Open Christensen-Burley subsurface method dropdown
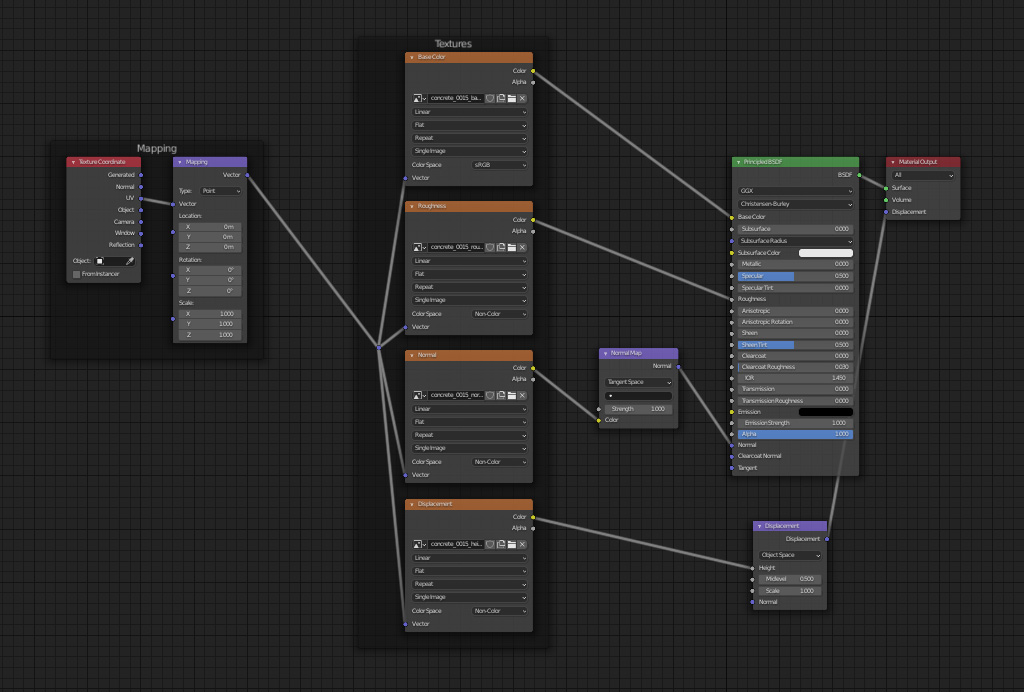 tap(795, 204)
